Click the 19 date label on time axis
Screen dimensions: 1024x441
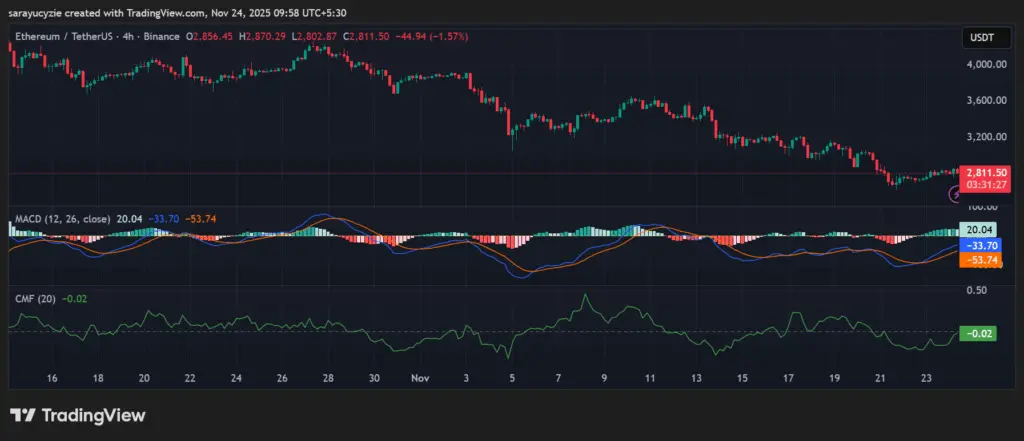point(834,378)
